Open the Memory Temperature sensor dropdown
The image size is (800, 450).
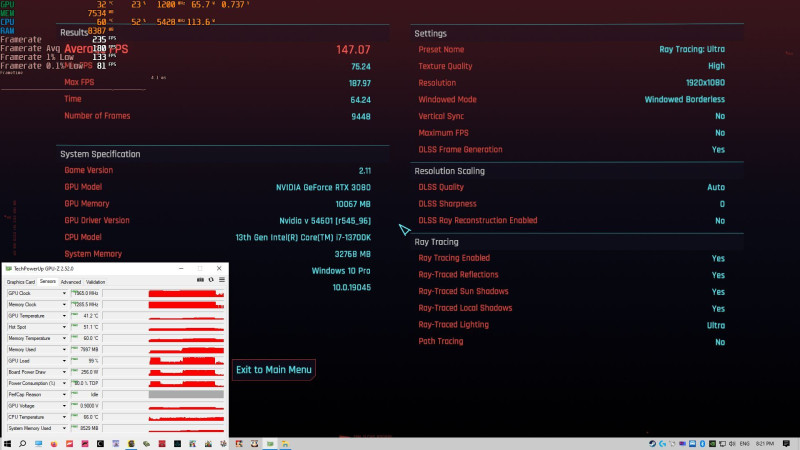click(64, 338)
